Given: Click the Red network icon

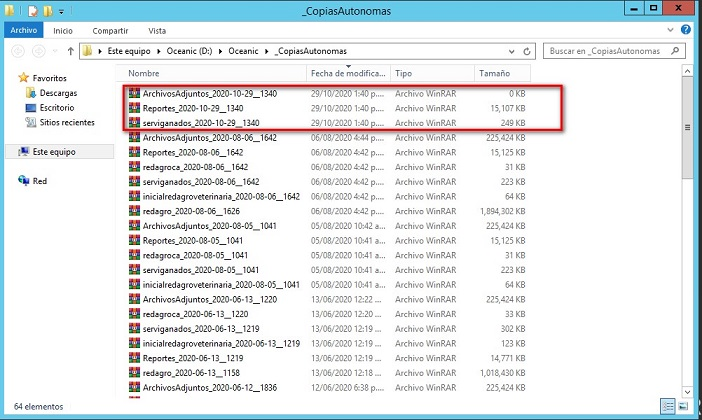Looking at the screenshot, I should [24, 181].
